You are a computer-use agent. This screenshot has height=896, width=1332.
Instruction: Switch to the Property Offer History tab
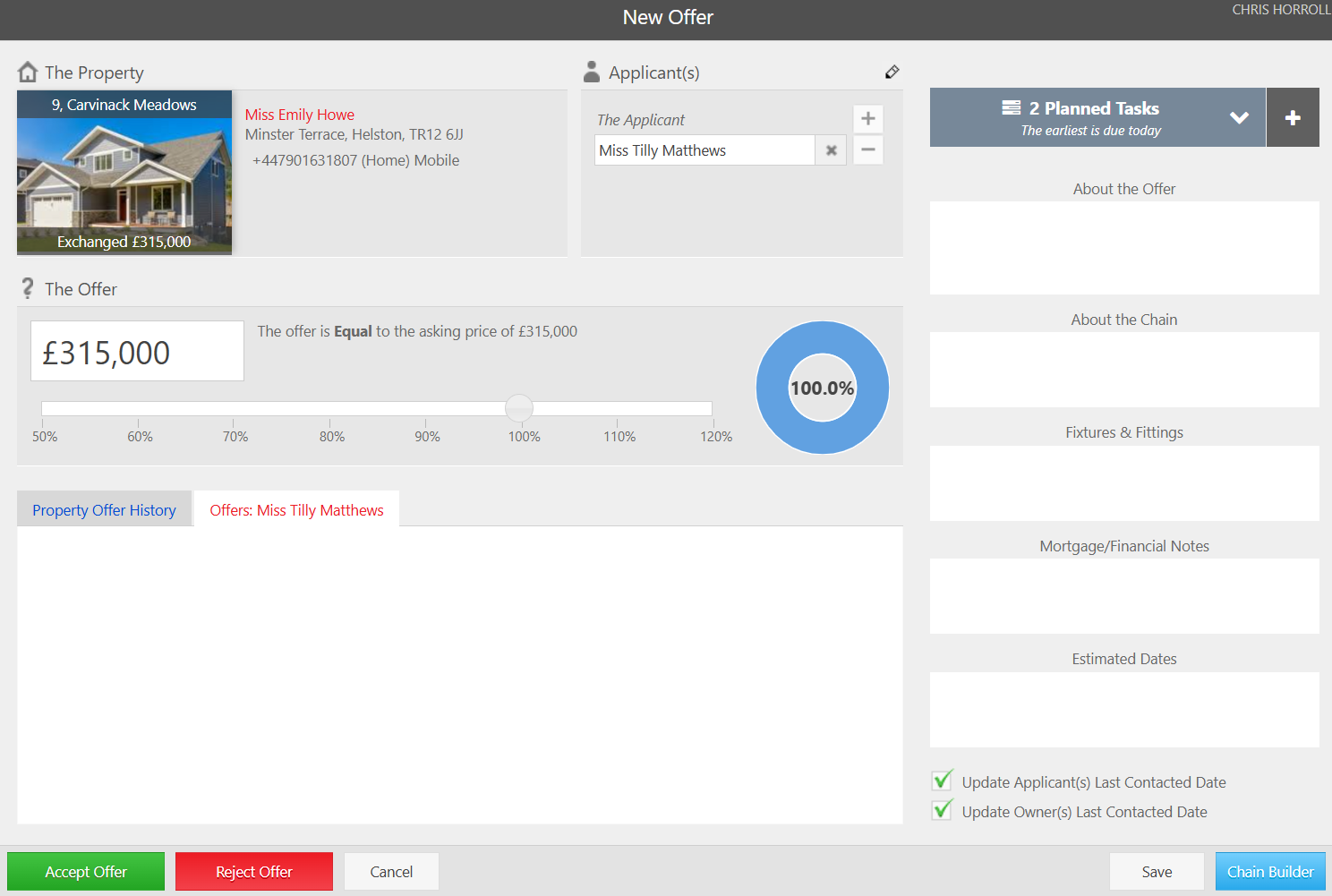coord(105,509)
